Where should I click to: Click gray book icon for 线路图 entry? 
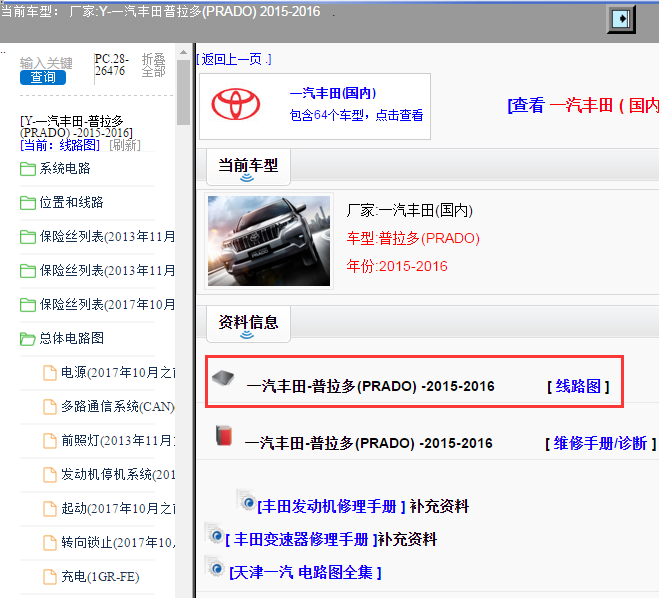pyautogui.click(x=223, y=378)
